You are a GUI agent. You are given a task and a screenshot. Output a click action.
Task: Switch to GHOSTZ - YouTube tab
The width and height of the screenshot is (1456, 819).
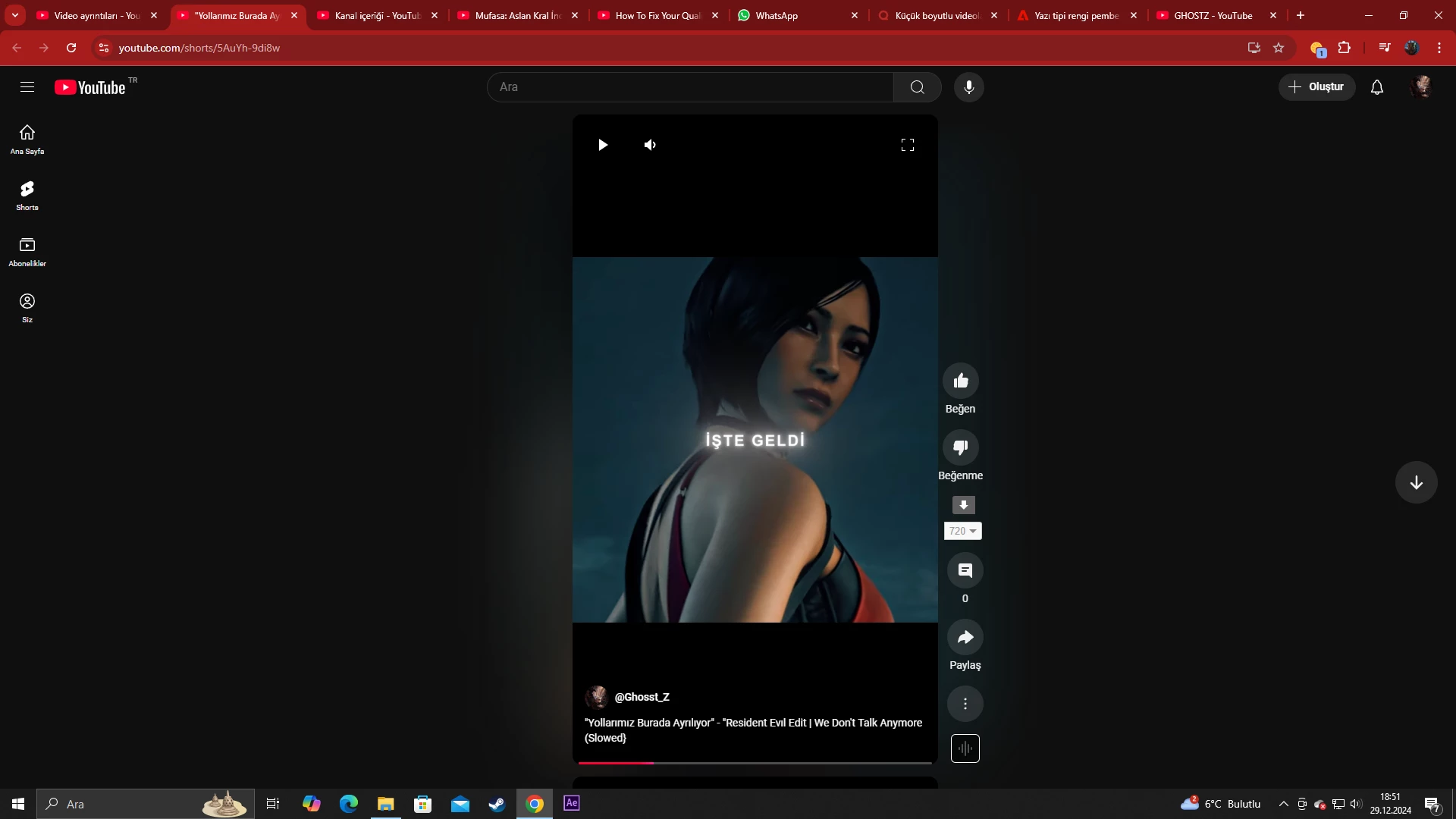(1212, 15)
